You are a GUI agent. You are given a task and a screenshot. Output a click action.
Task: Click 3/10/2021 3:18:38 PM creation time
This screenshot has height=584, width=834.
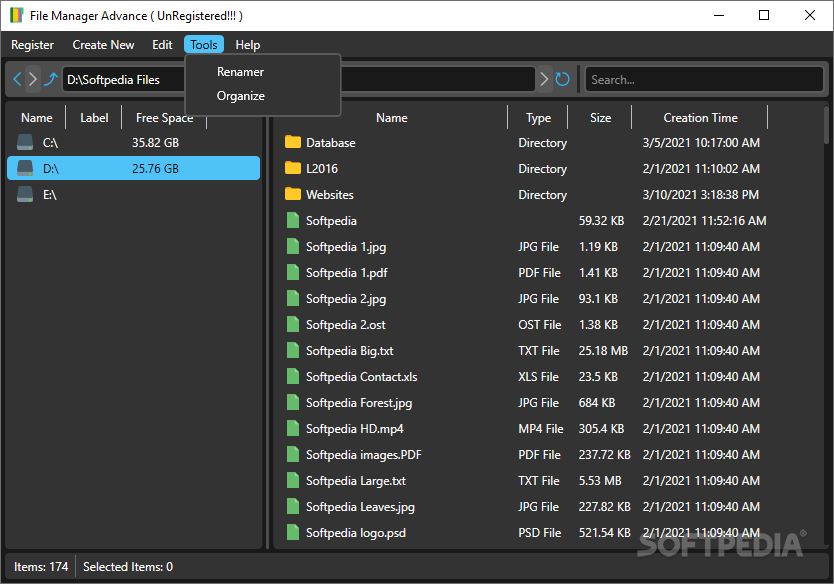tap(700, 195)
